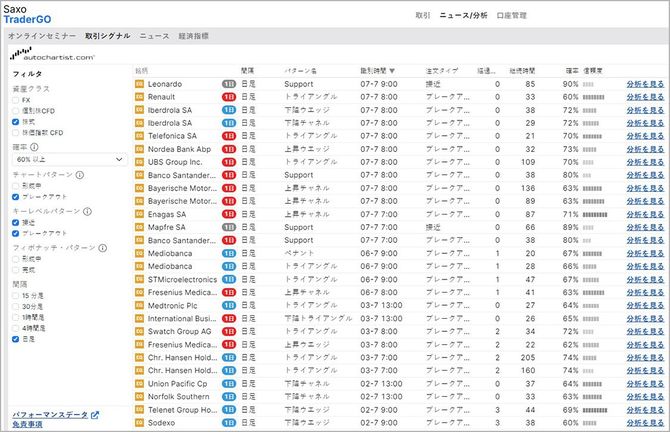
Task: Open 分析を見る for Enagas SA
Action: (x=645, y=214)
